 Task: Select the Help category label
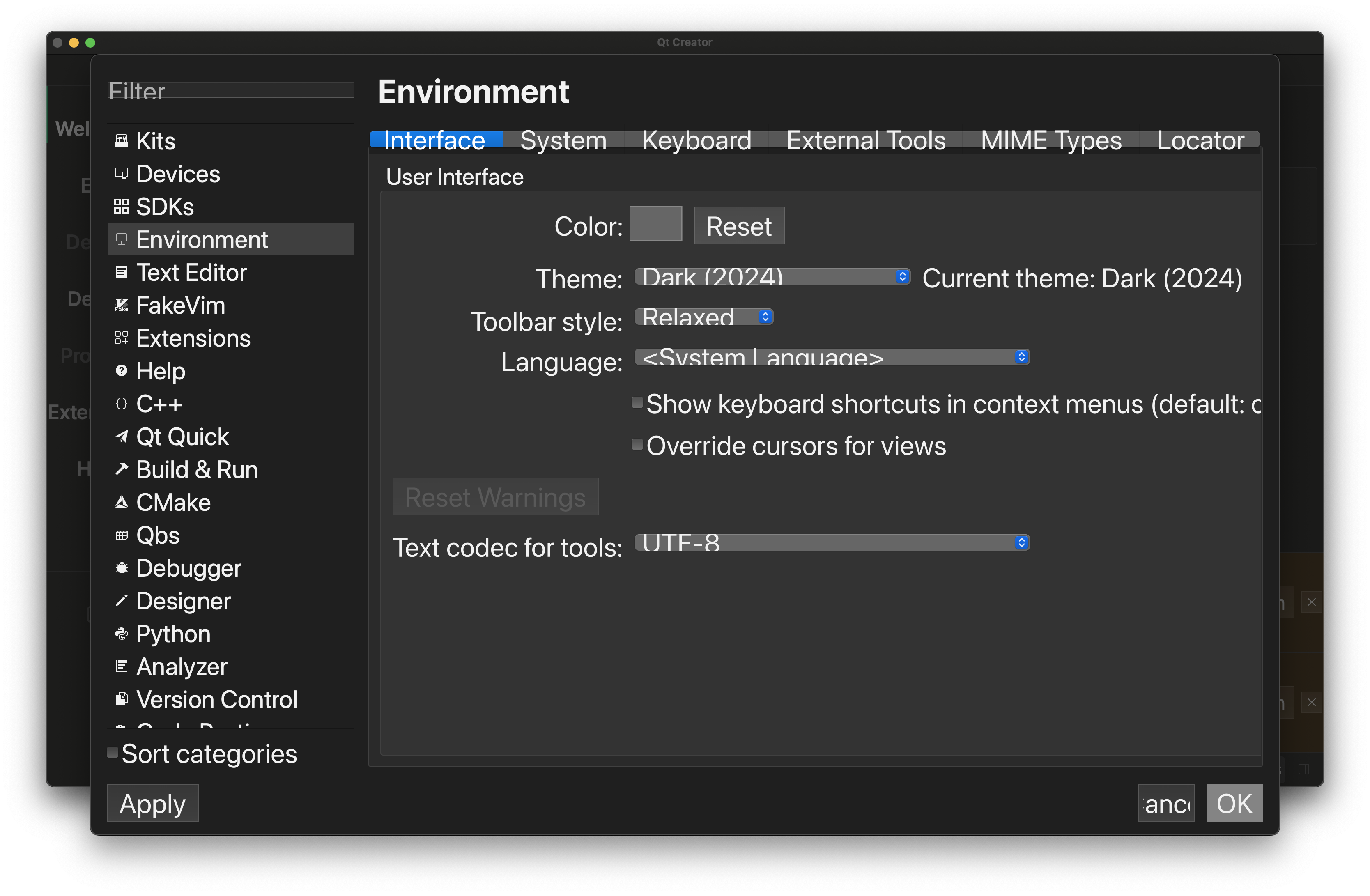coord(161,371)
